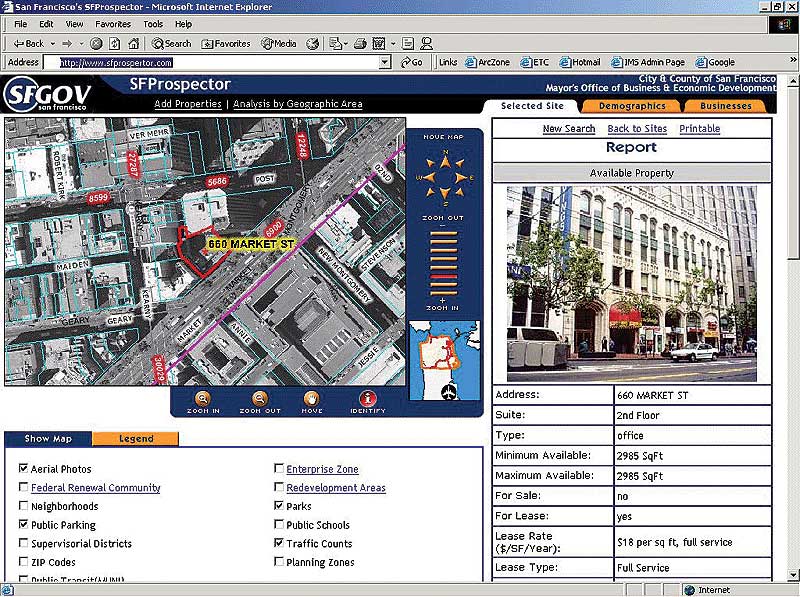Uncheck the Parks layer
Viewport: 800px width, 597px height.
tap(279, 506)
